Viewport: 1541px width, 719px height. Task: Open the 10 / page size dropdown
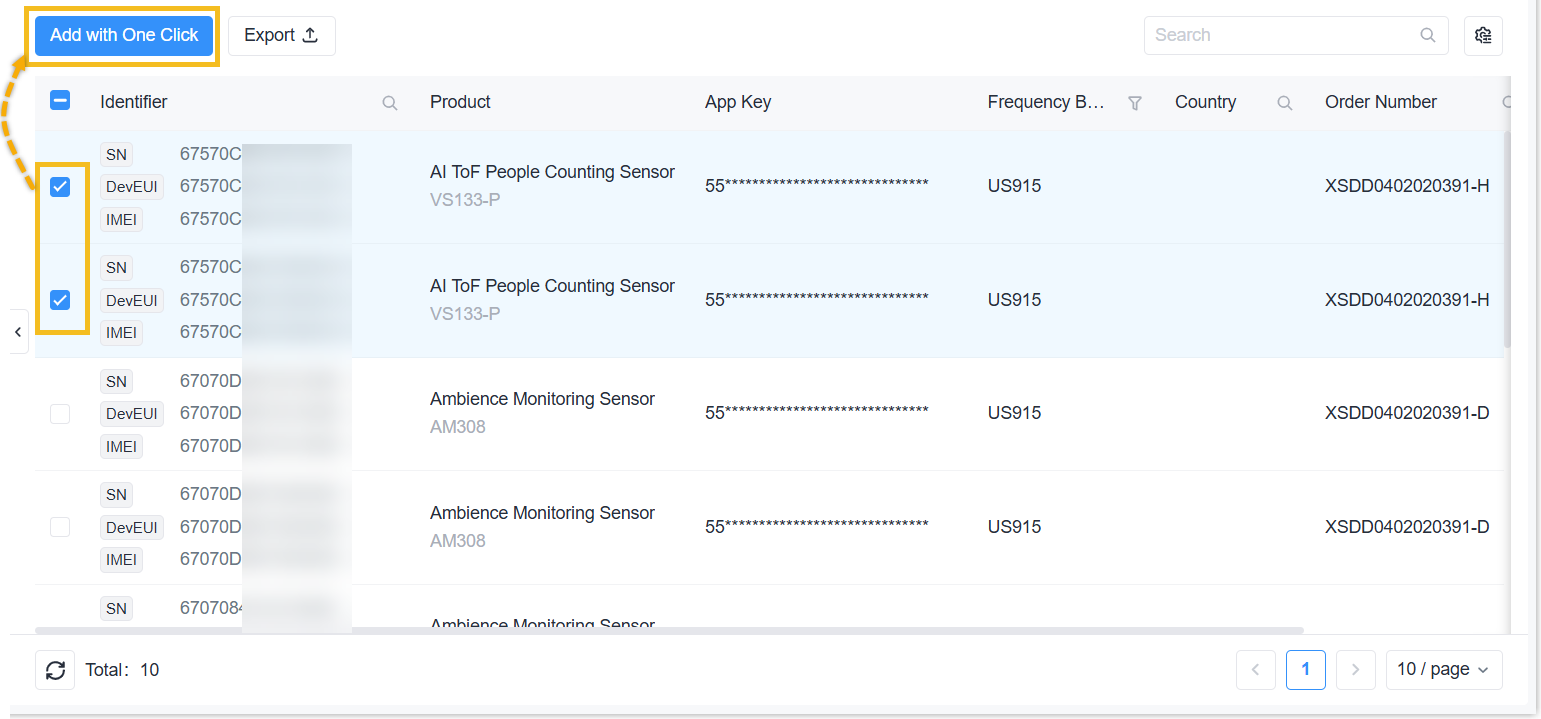click(1443, 670)
